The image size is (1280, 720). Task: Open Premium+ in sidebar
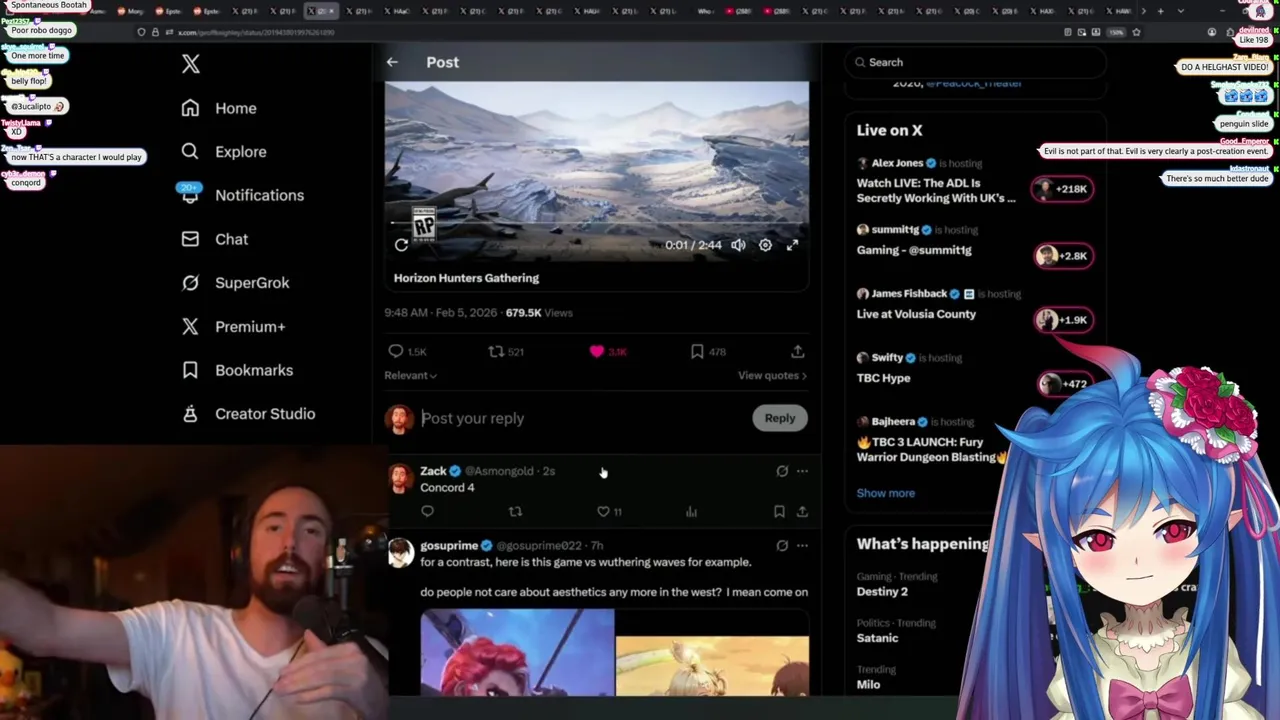(233, 326)
